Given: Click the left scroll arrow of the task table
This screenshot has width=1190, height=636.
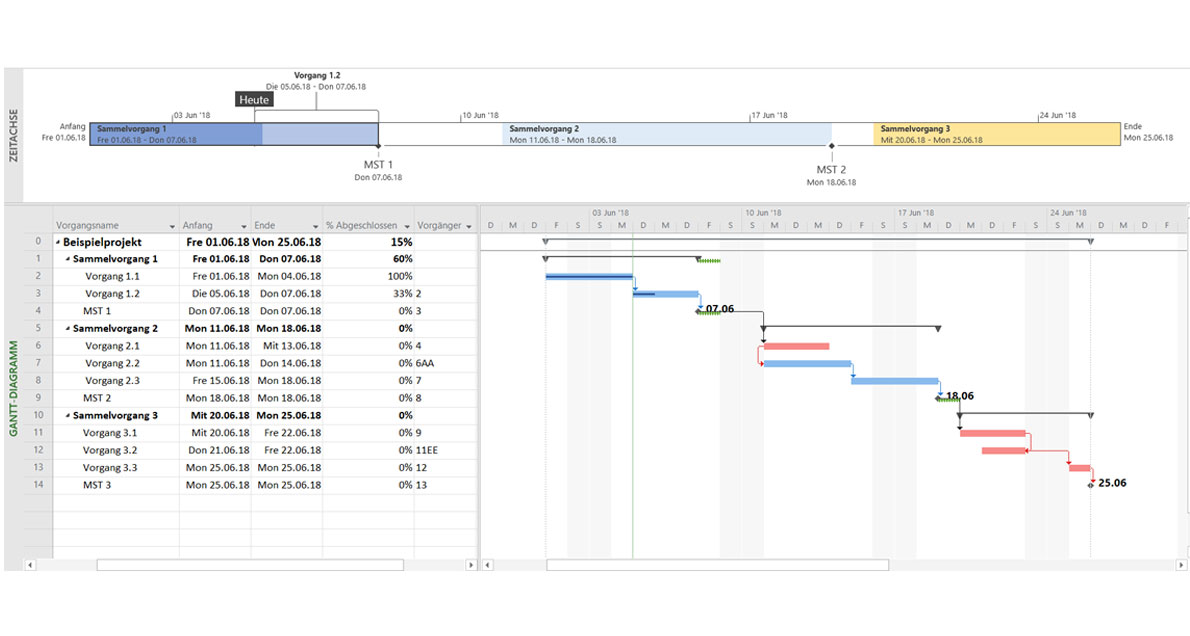Looking at the screenshot, I should tap(30, 565).
